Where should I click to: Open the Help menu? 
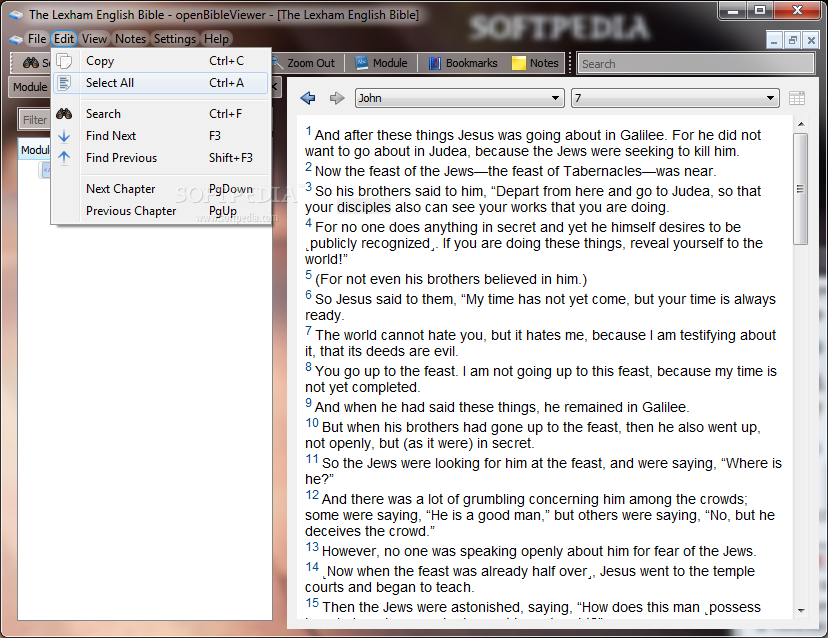click(217, 39)
